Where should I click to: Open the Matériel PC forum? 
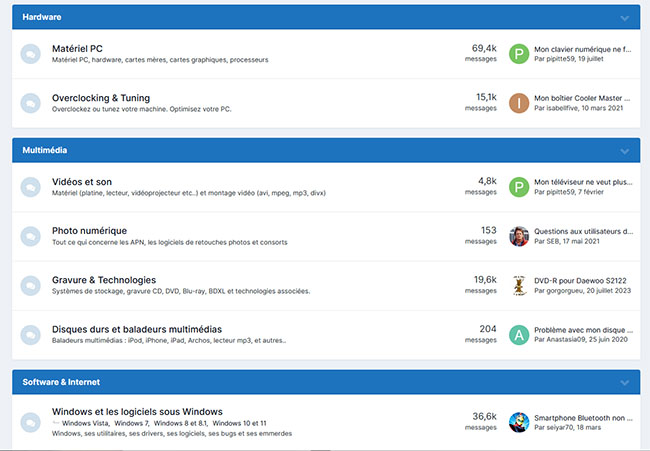pyautogui.click(x=77, y=48)
